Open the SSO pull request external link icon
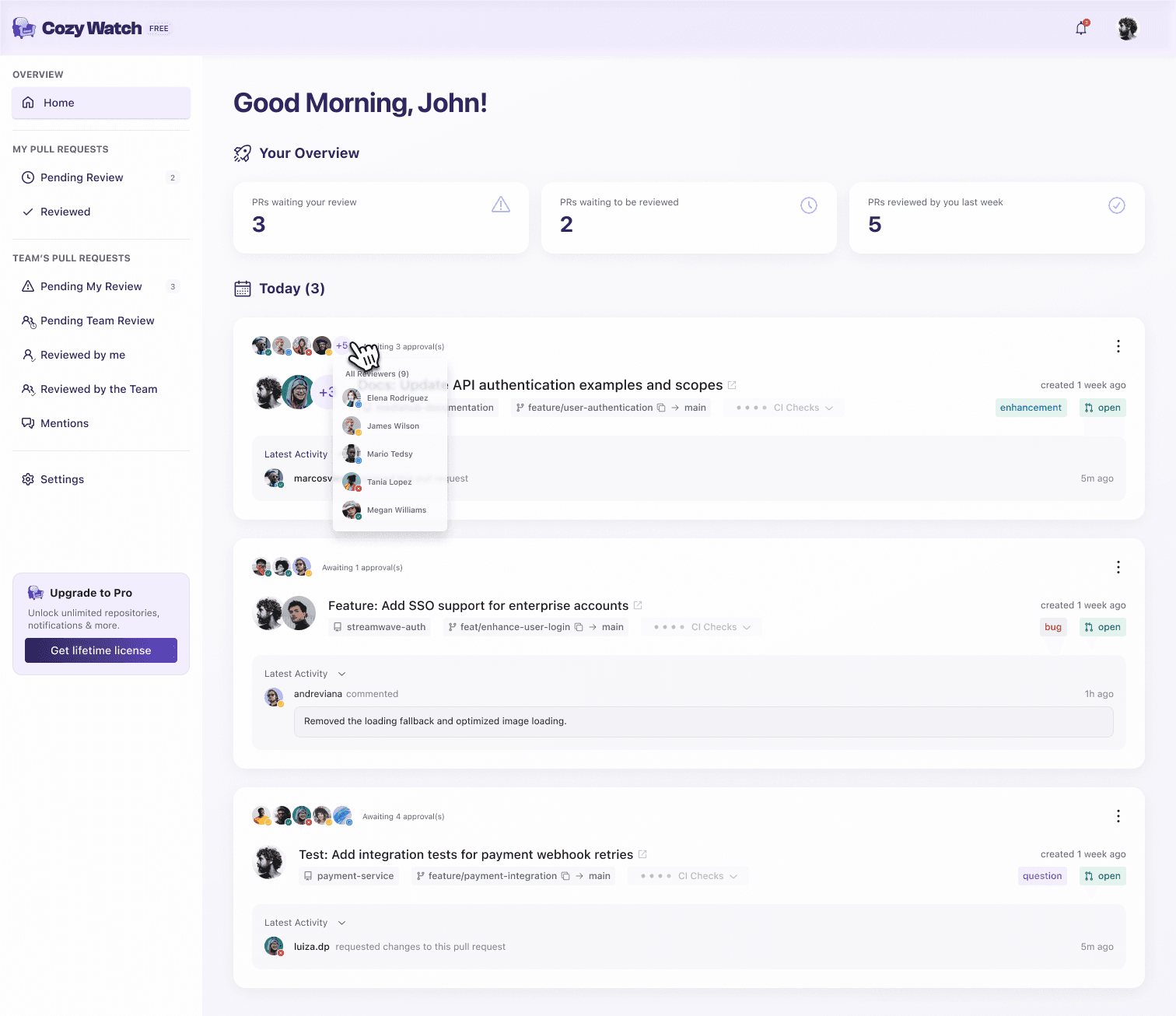Viewport: 1176px width, 1016px height. coord(639,604)
